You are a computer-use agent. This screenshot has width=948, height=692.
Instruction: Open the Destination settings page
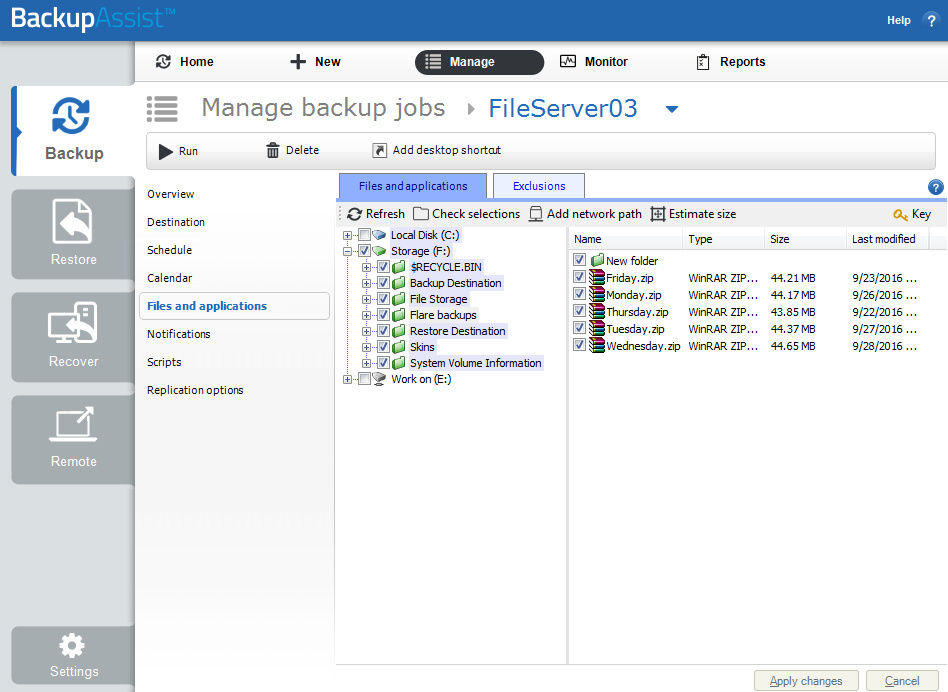point(176,222)
